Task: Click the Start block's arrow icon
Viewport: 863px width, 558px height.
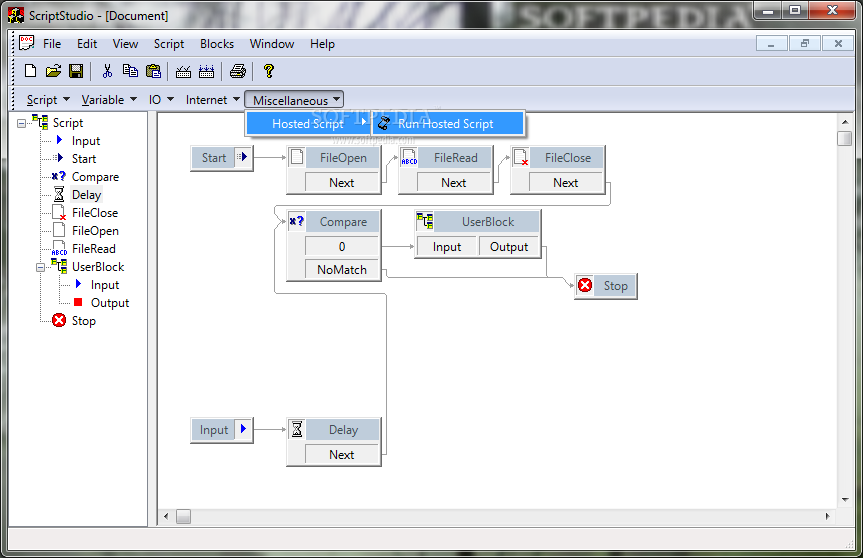Action: coord(242,157)
